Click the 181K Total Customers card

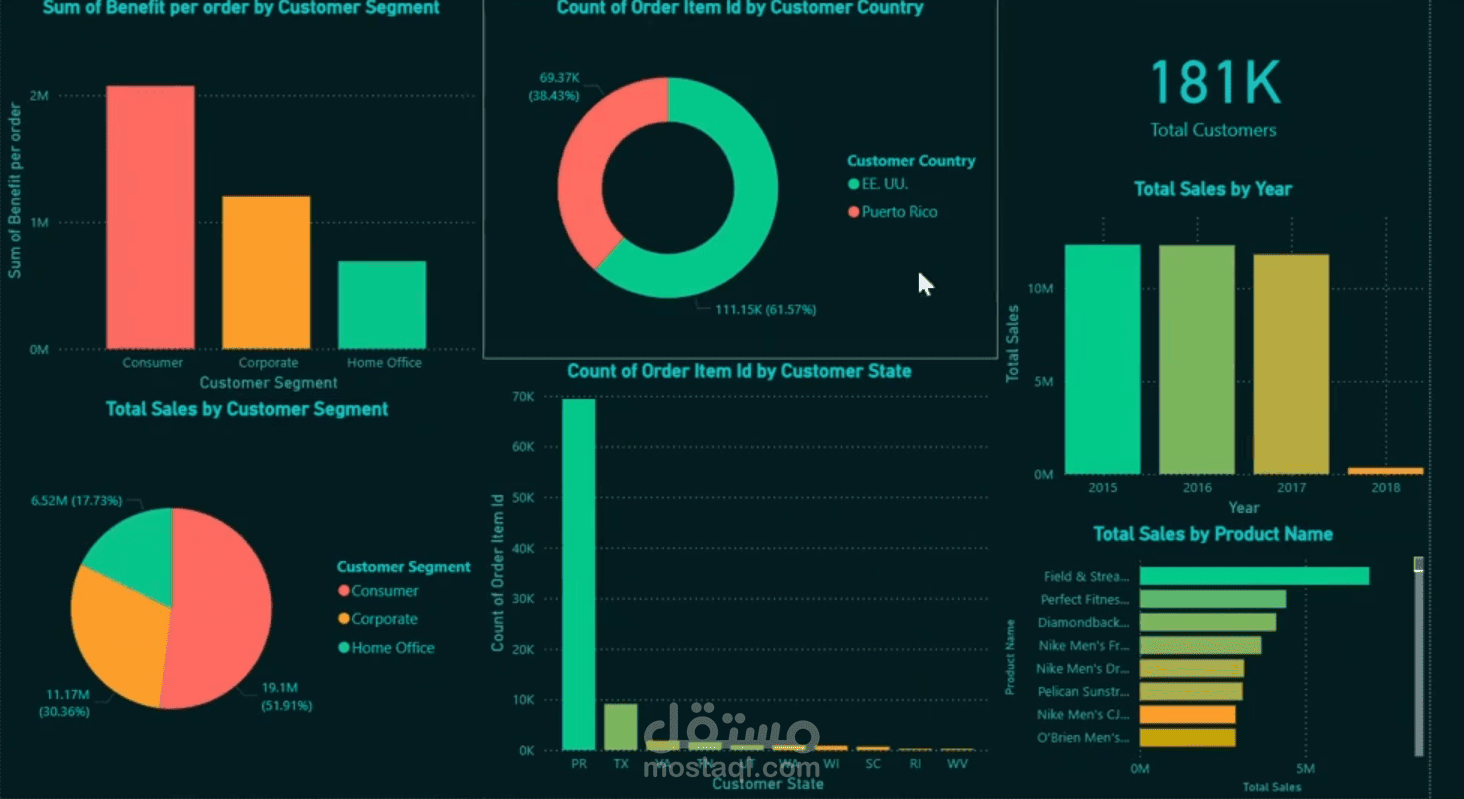pyautogui.click(x=1213, y=97)
